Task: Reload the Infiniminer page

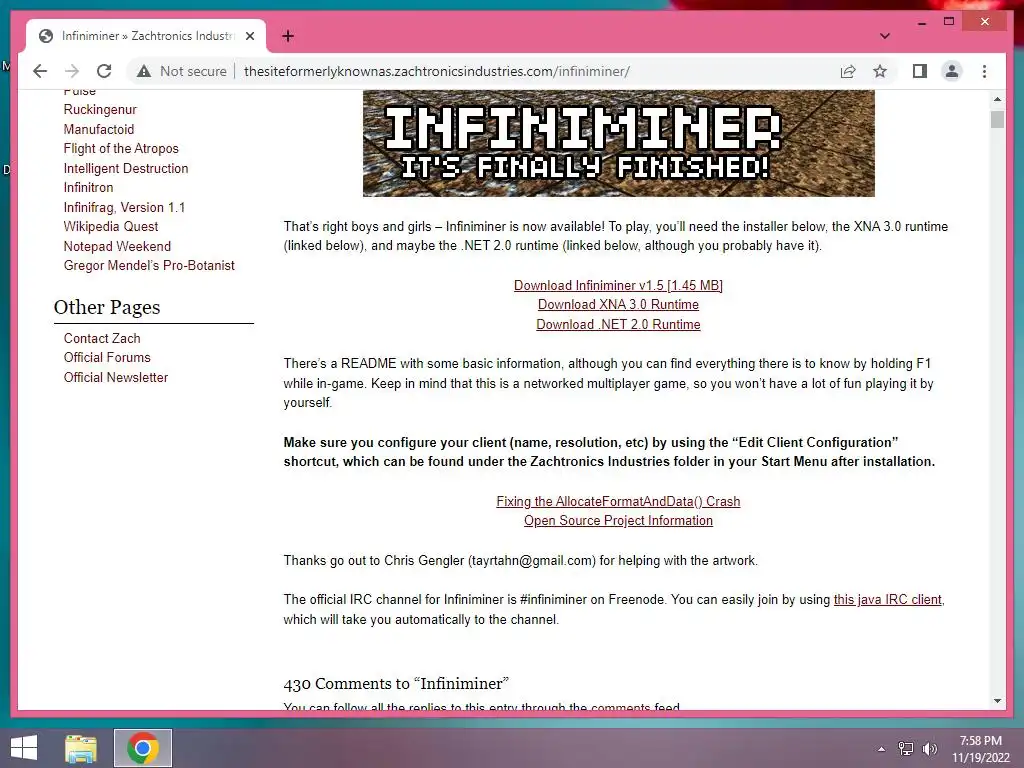Action: (104, 71)
